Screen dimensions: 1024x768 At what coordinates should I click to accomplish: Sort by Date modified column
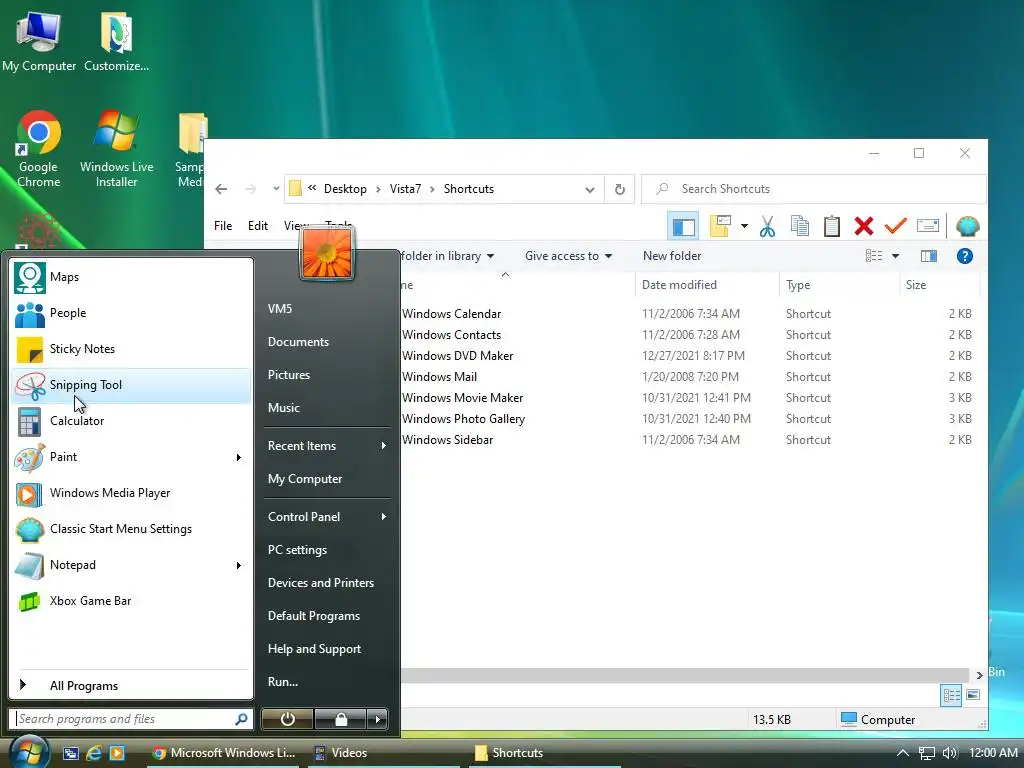coord(707,285)
